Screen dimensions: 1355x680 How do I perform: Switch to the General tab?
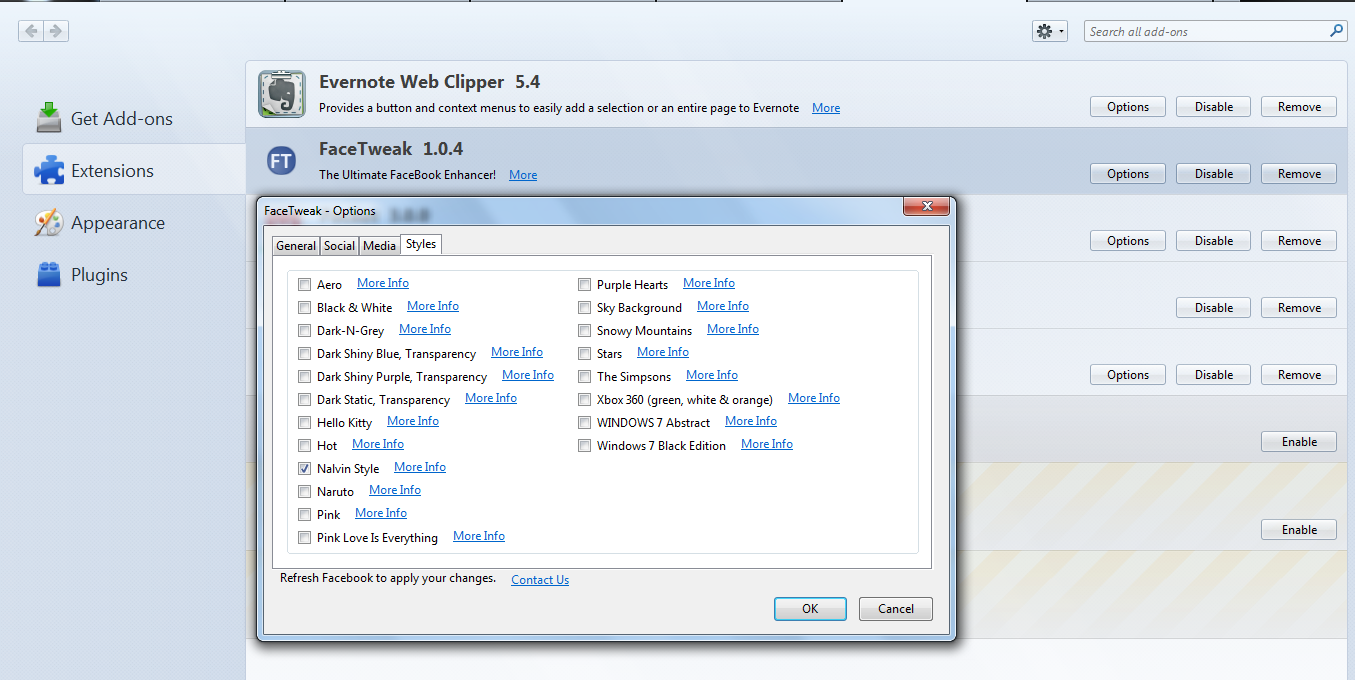(296, 246)
